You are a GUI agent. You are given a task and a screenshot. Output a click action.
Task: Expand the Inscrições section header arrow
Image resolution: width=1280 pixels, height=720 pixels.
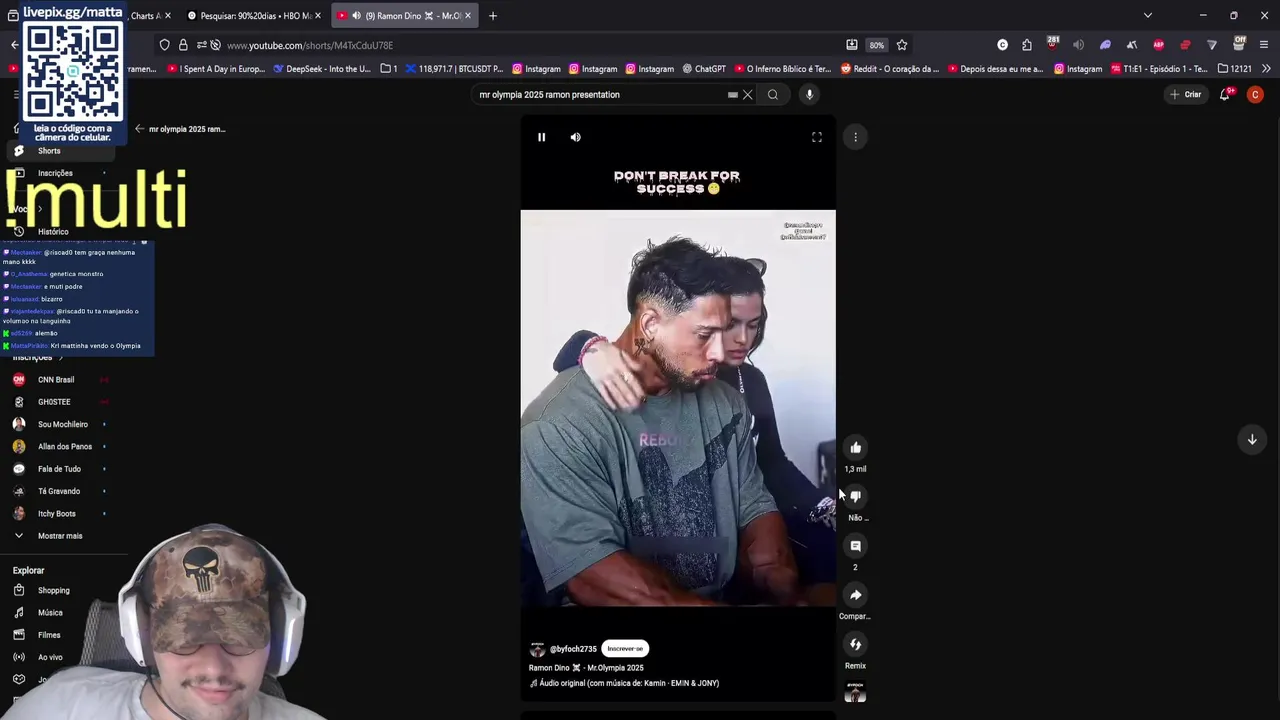[61, 358]
